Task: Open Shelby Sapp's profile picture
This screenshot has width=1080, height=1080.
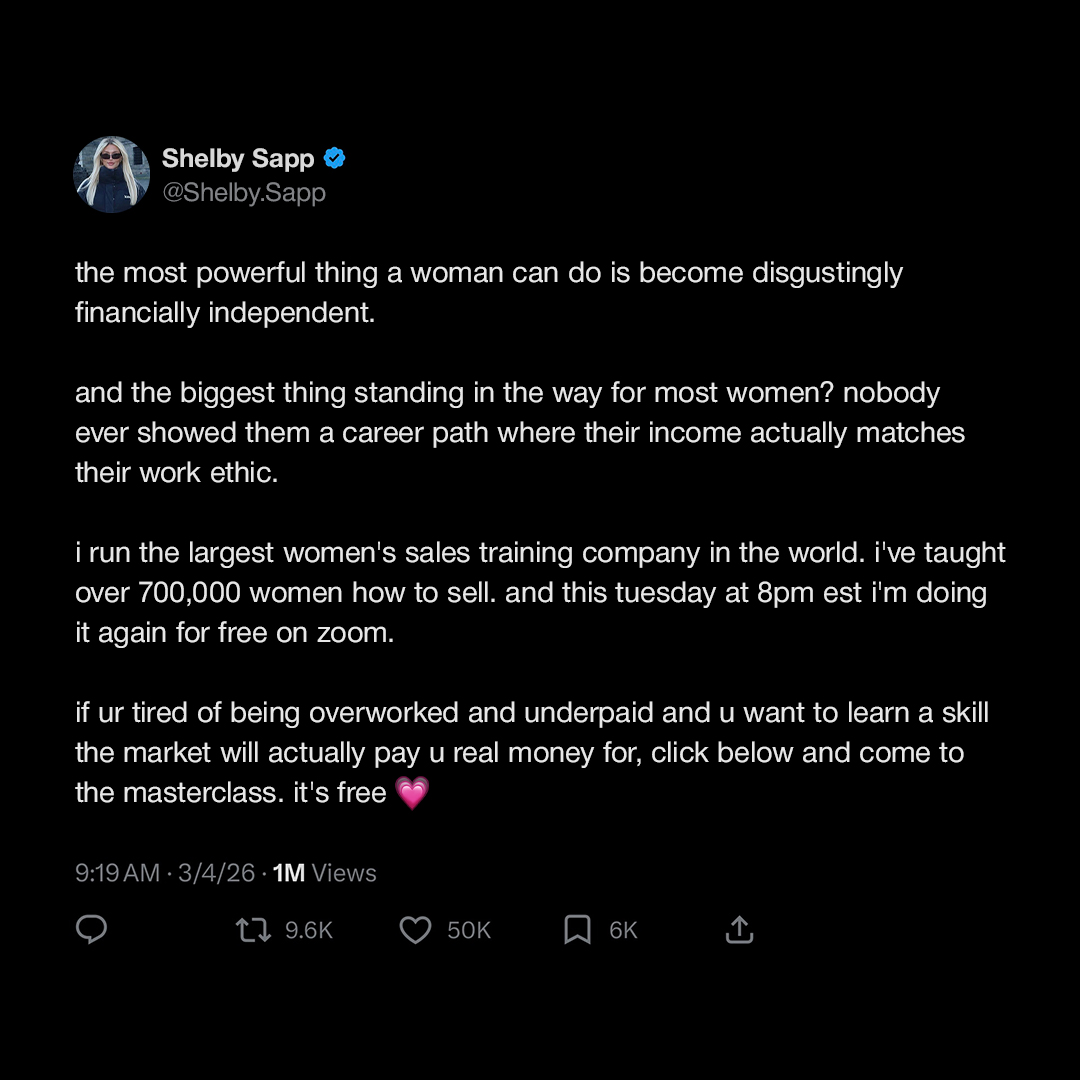Action: click(111, 174)
